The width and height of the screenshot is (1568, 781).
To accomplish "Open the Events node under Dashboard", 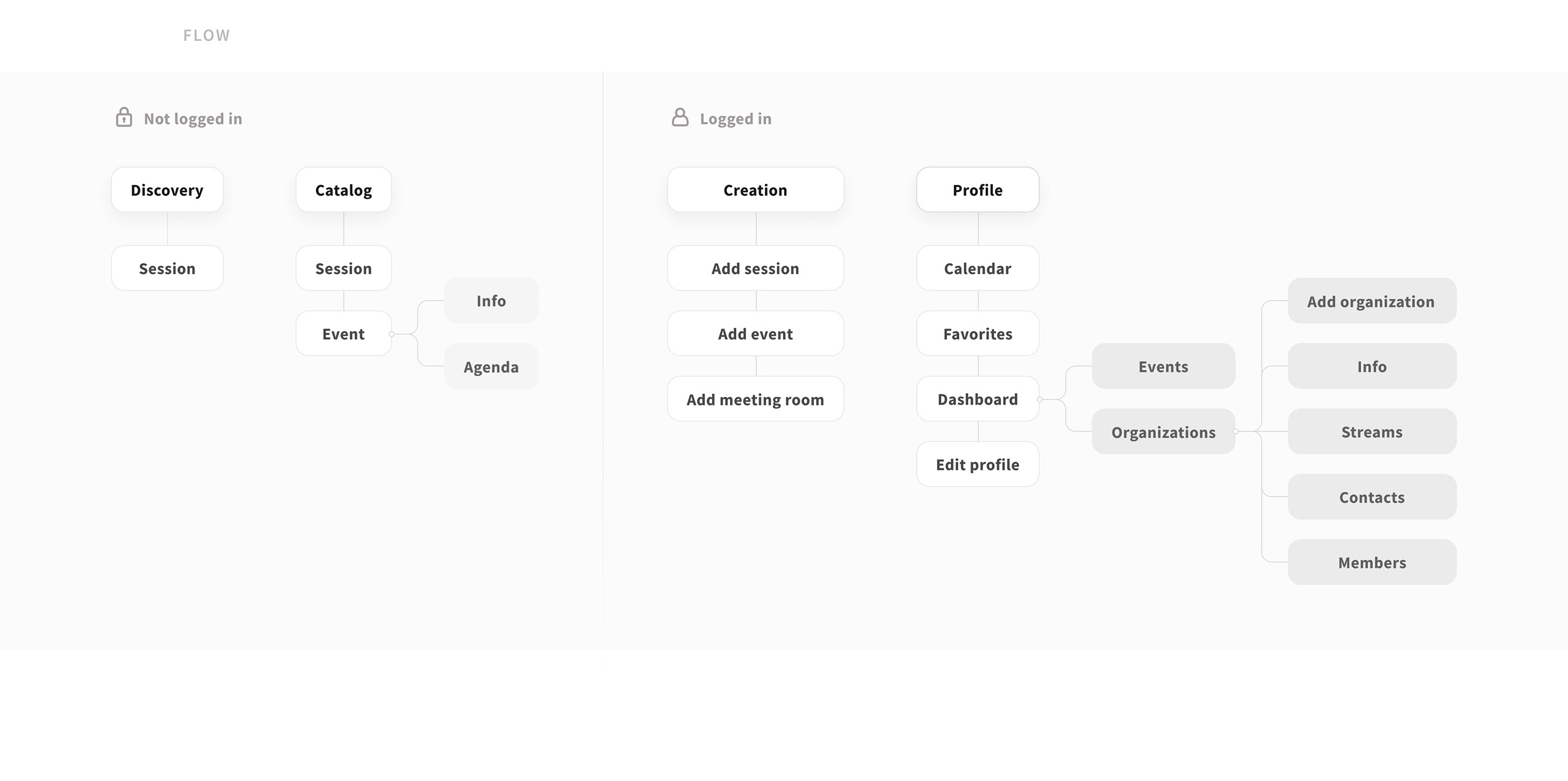I will [x=1163, y=367].
